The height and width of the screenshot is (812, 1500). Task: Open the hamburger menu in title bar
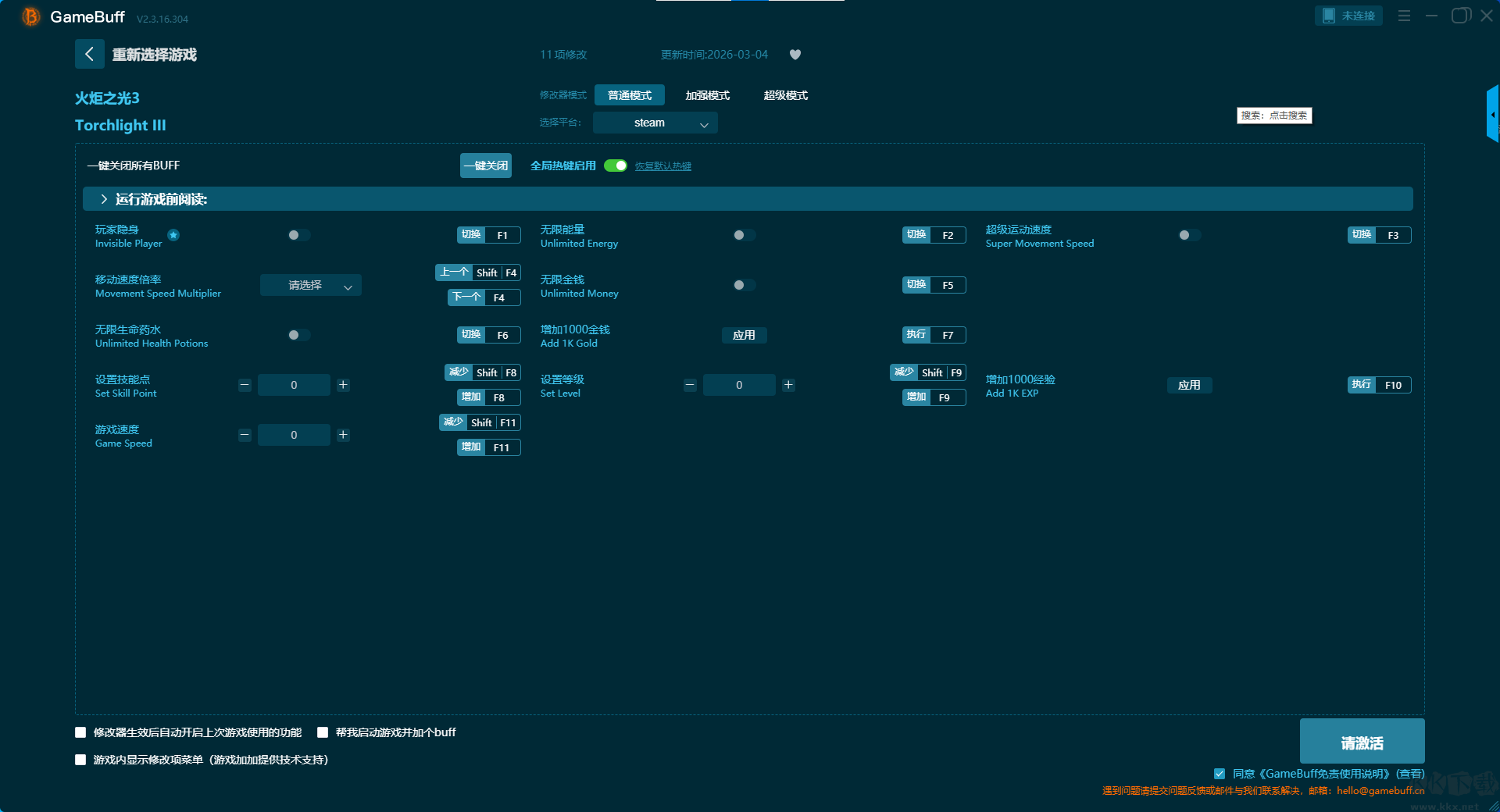pyautogui.click(x=1404, y=16)
